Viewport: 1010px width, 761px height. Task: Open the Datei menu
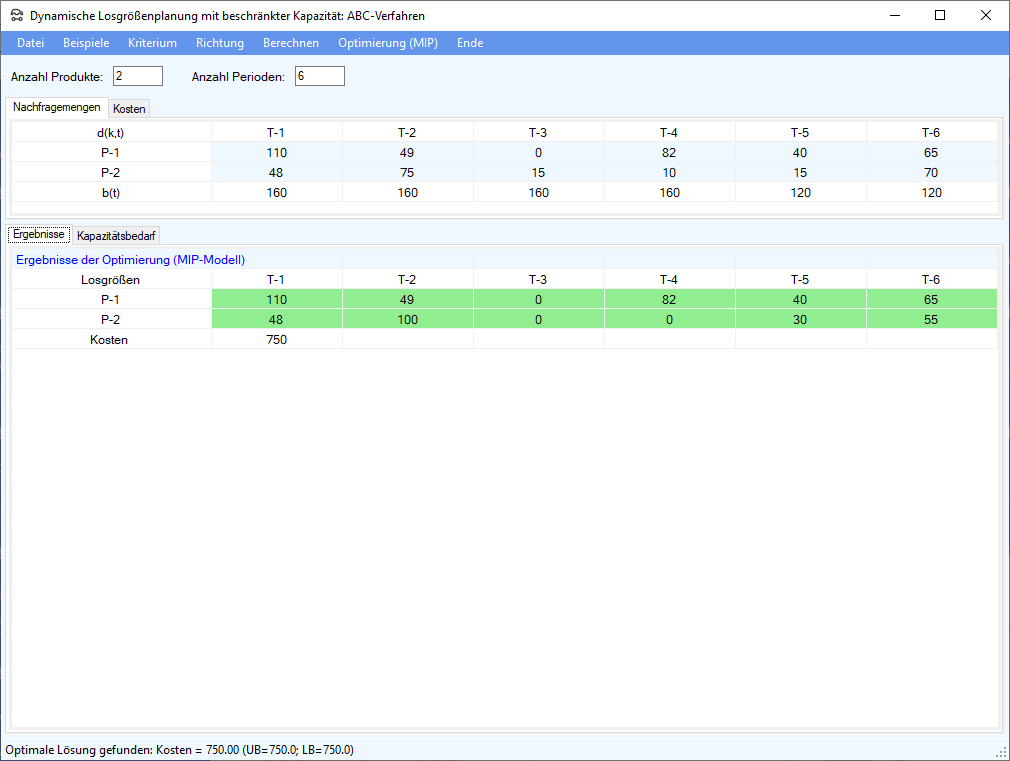31,43
